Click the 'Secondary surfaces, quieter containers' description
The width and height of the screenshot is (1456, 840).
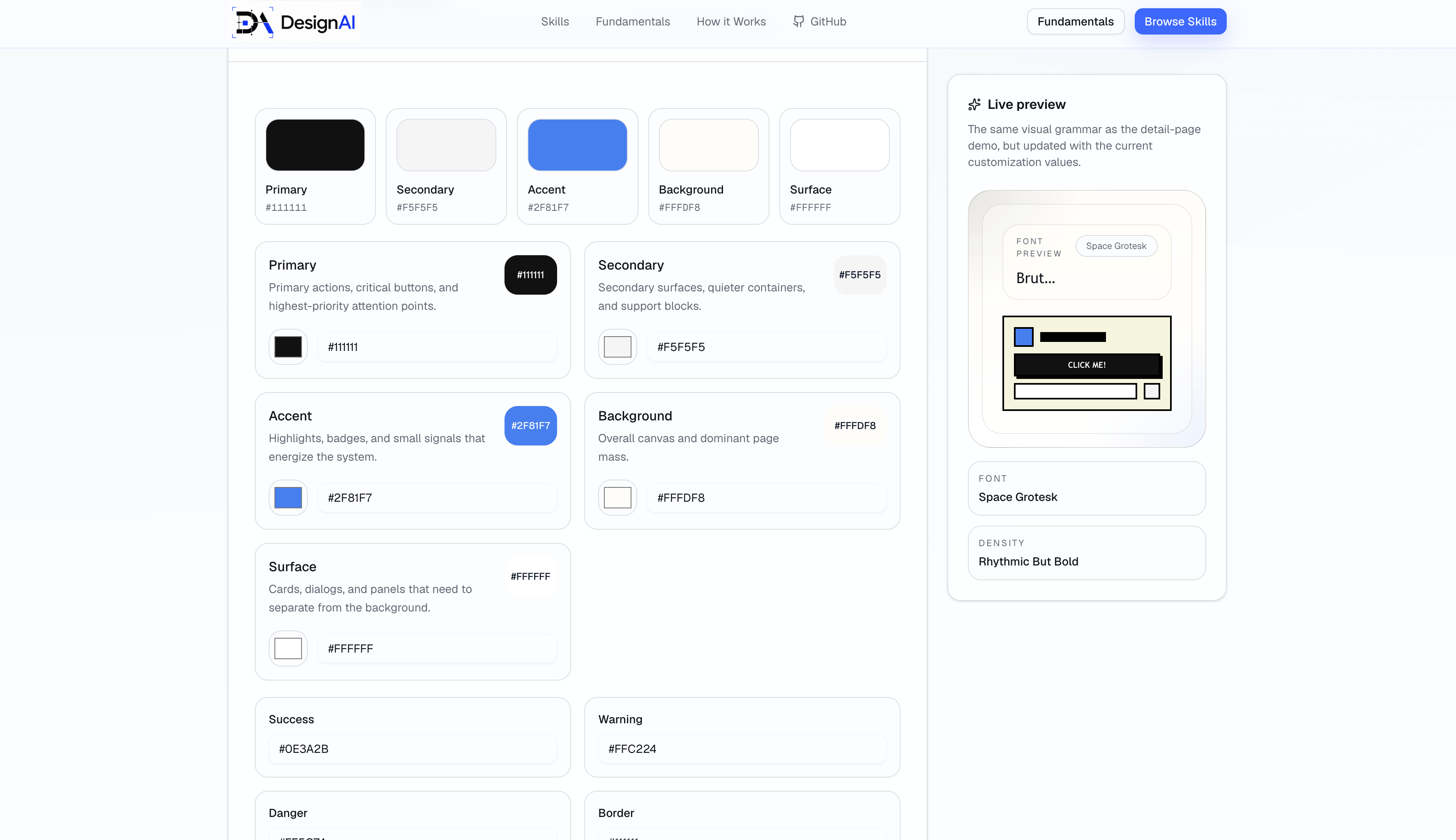coord(701,297)
